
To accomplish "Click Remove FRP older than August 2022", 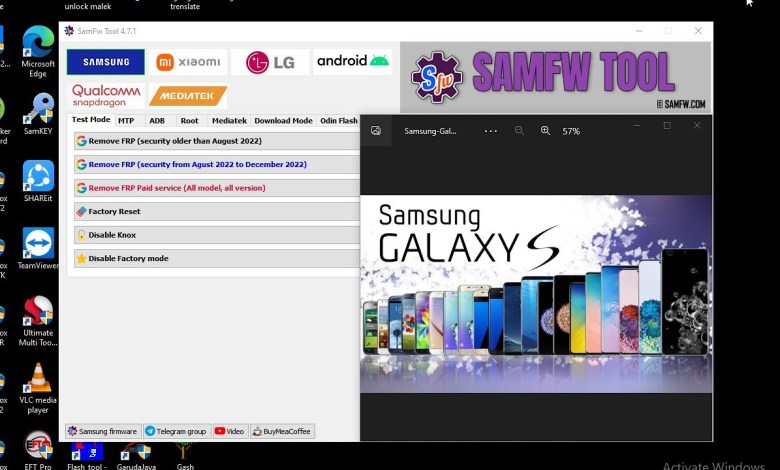I will point(216,141).
